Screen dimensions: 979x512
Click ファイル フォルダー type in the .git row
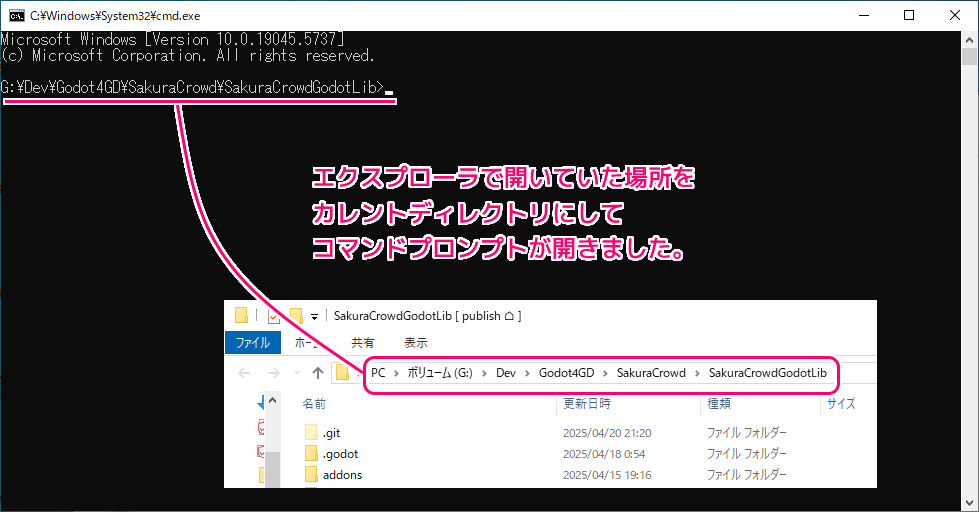pyautogui.click(x=746, y=433)
